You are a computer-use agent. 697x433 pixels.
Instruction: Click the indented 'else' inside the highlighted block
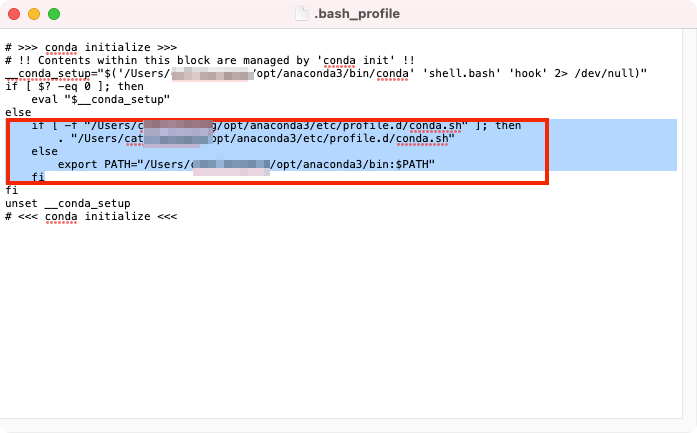(x=44, y=152)
